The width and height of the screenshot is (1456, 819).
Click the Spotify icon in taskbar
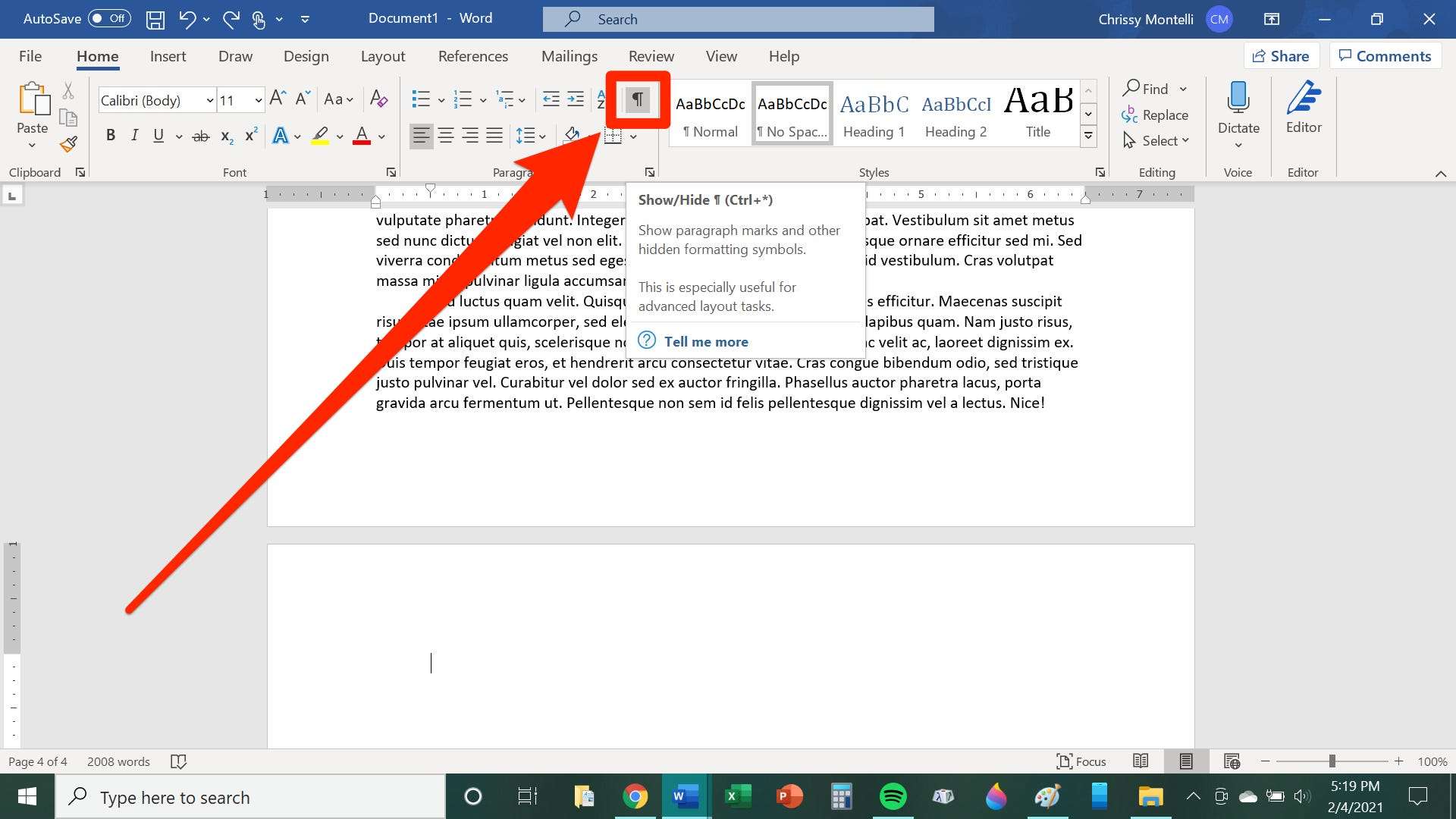[x=892, y=797]
